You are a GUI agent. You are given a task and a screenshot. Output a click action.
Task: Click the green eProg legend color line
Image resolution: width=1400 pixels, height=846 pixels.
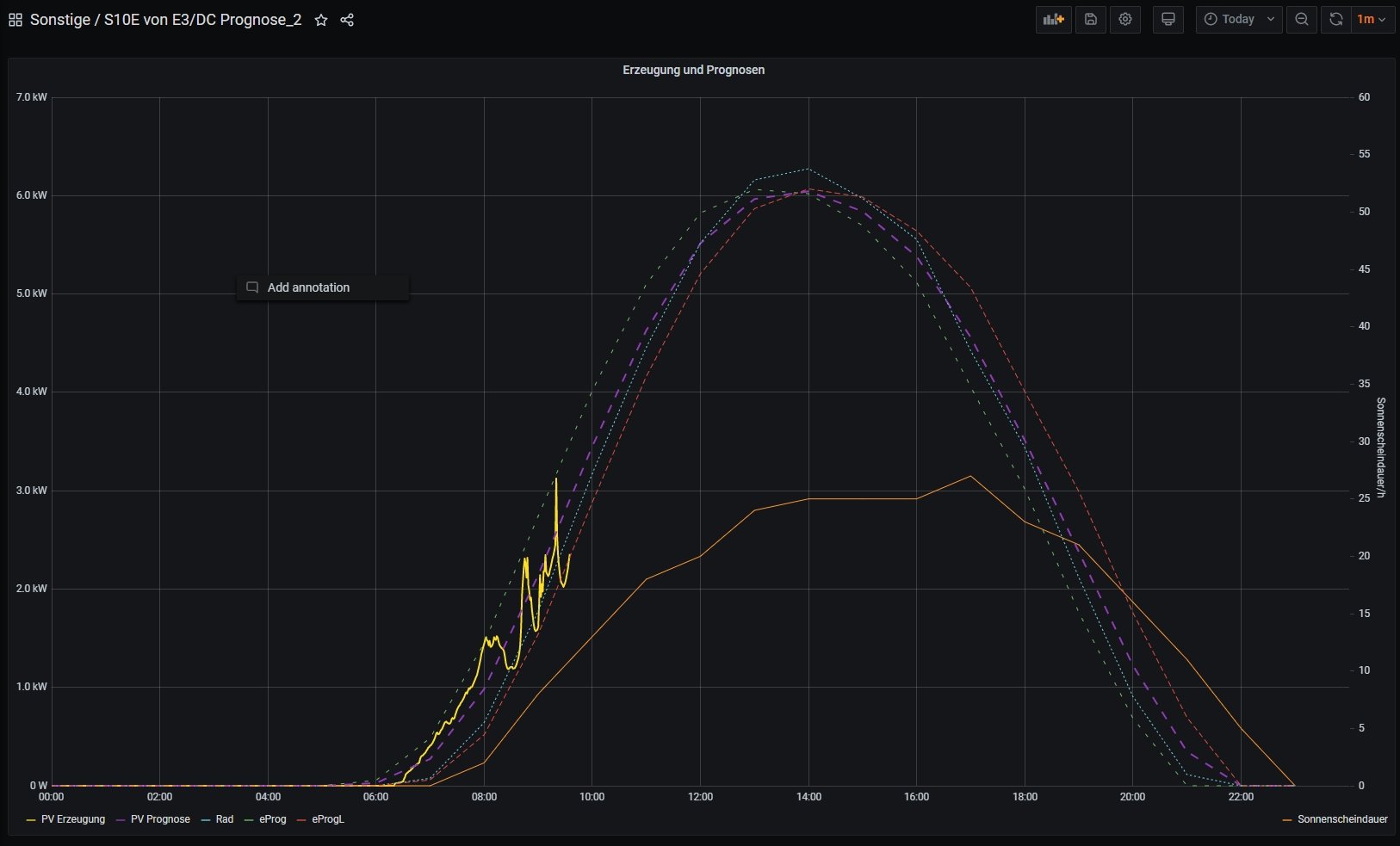tap(251, 820)
